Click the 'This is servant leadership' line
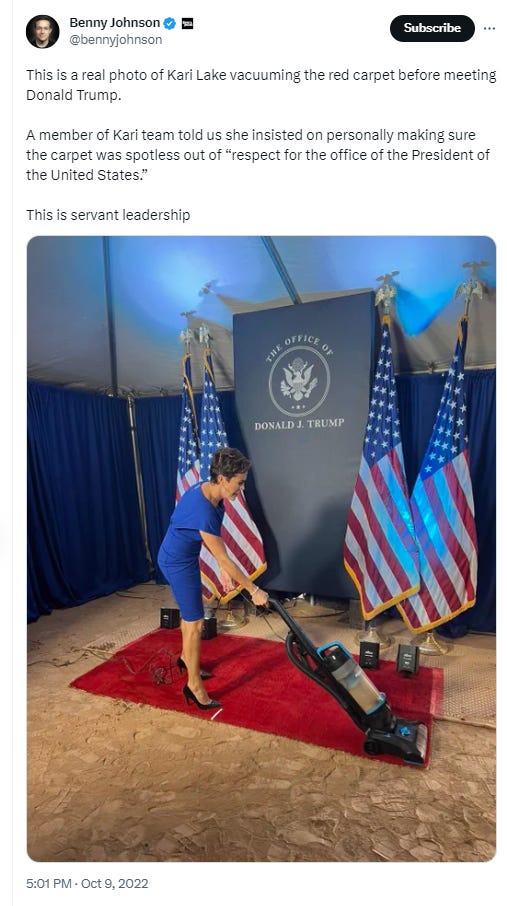This screenshot has height=906, width=507. tap(108, 215)
